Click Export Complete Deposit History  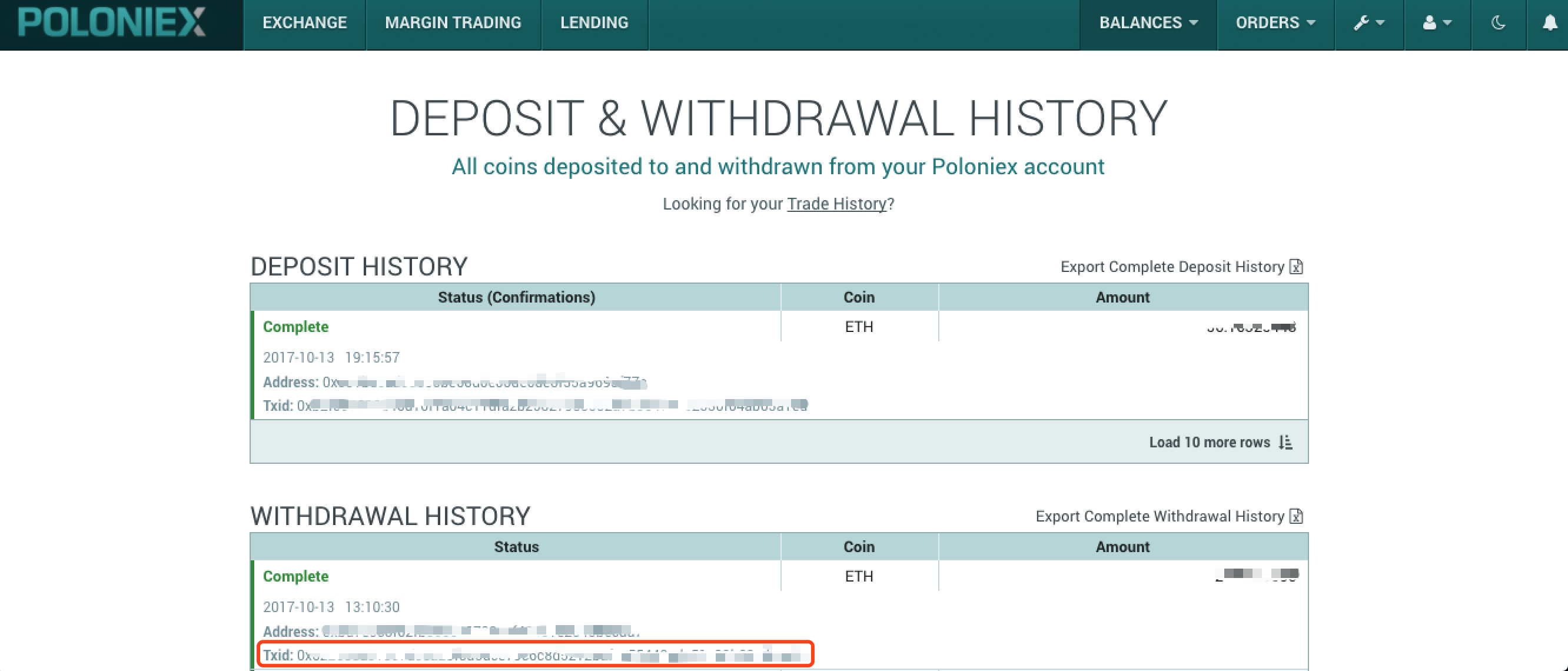1172,267
